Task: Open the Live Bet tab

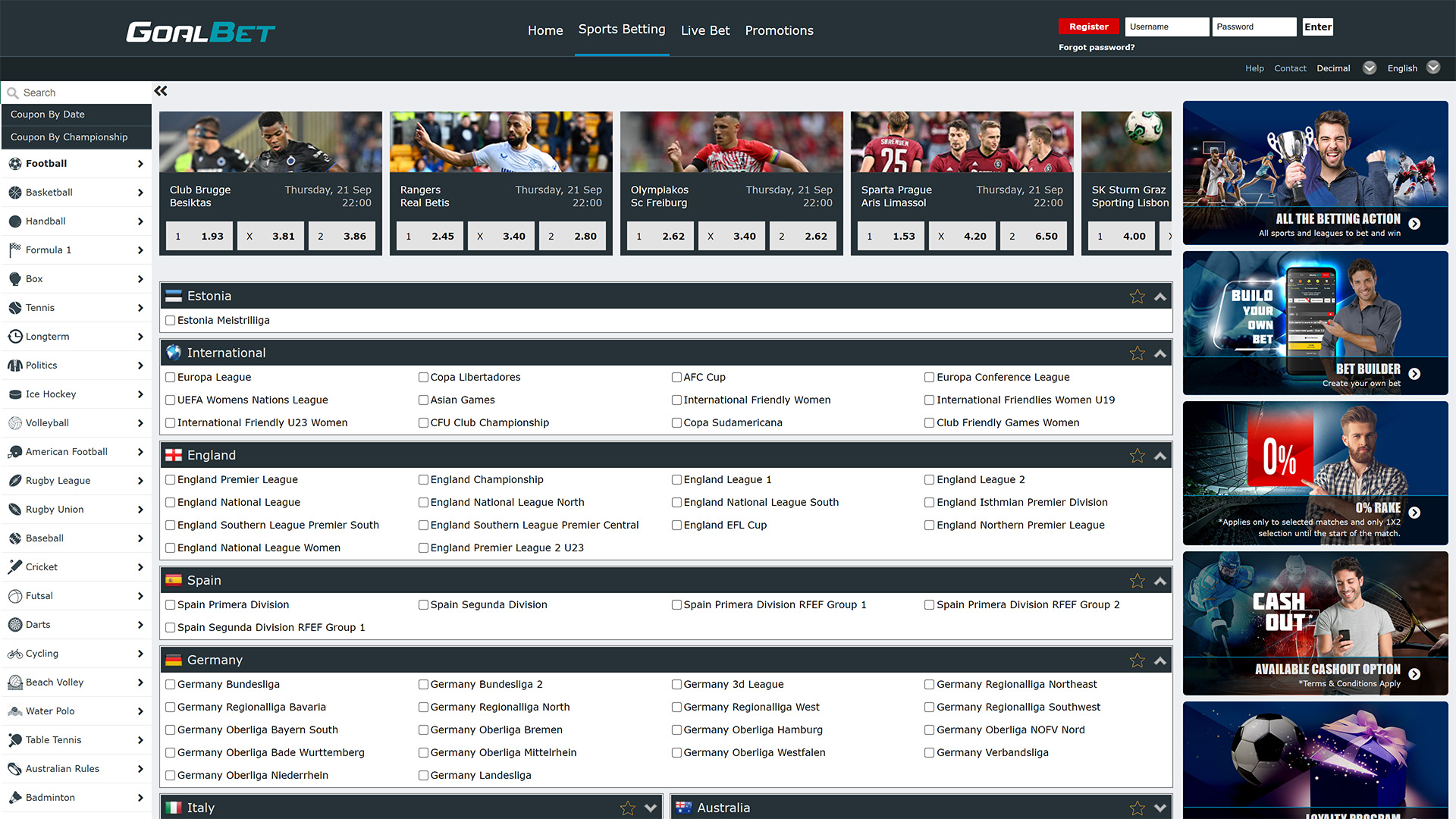Action: [x=705, y=31]
